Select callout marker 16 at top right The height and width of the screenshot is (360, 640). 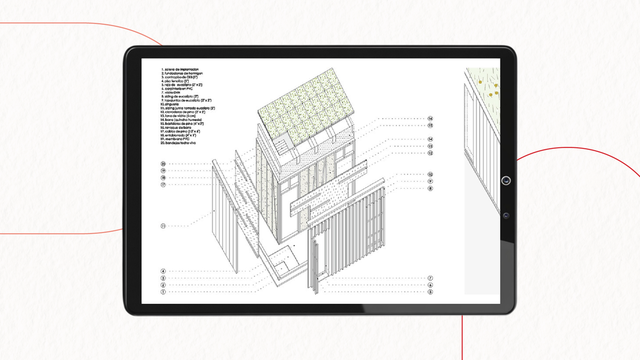(430, 118)
